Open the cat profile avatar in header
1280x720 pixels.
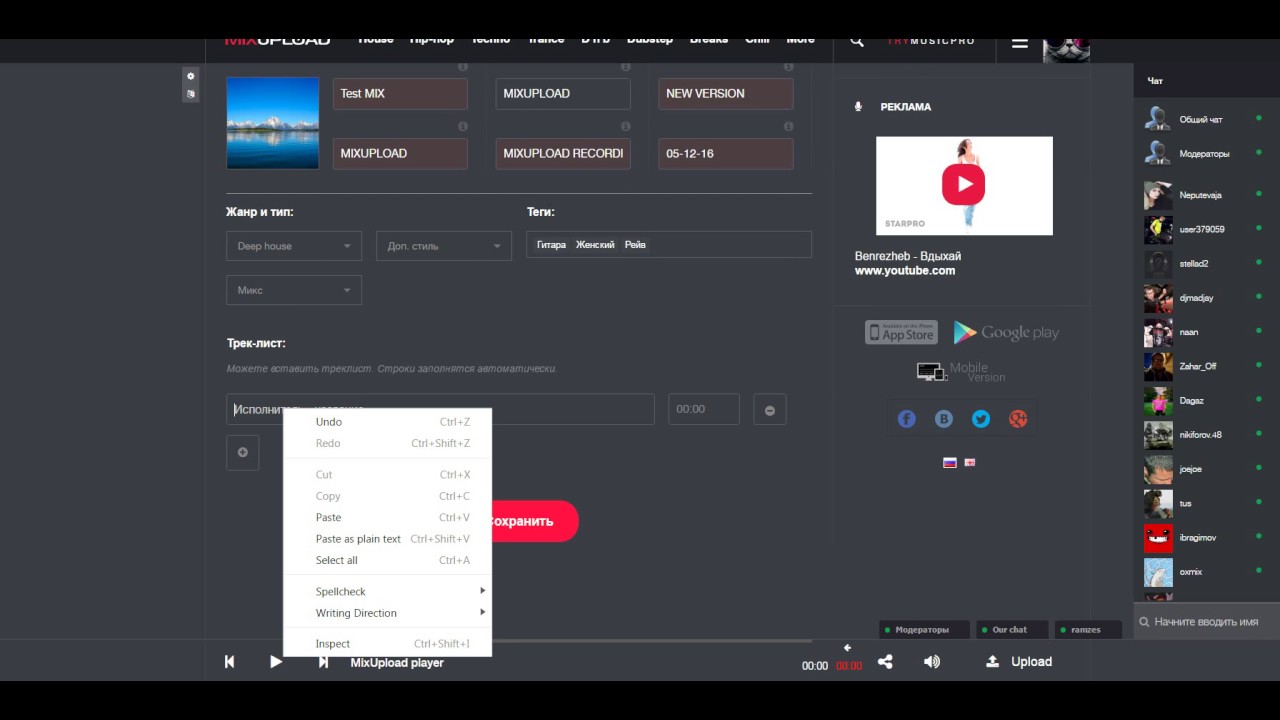(1066, 50)
